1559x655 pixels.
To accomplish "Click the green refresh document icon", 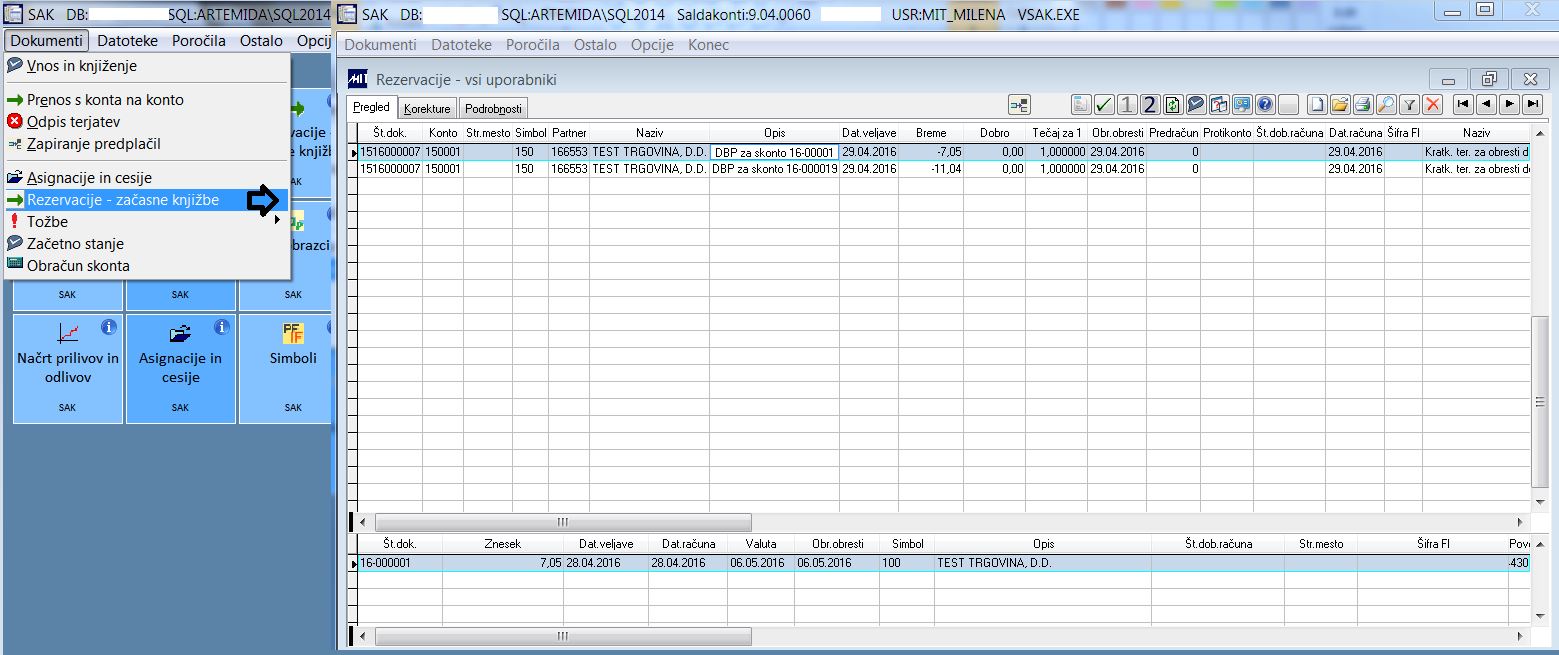I will [x=1173, y=105].
